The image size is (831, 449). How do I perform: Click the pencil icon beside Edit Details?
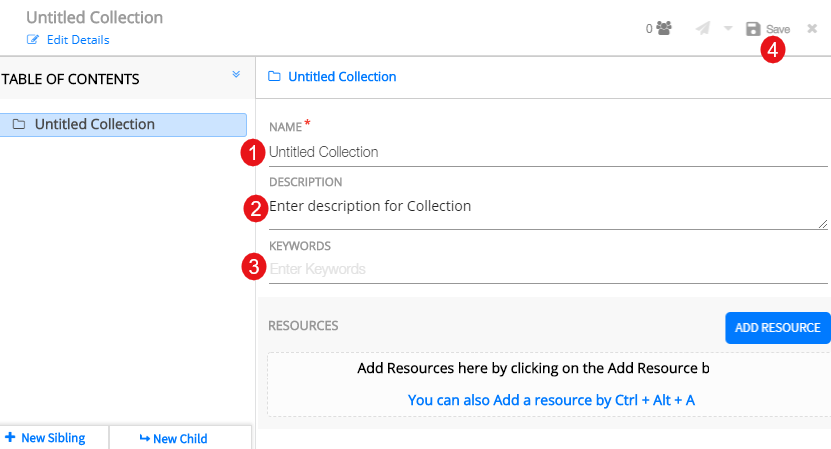[33, 40]
